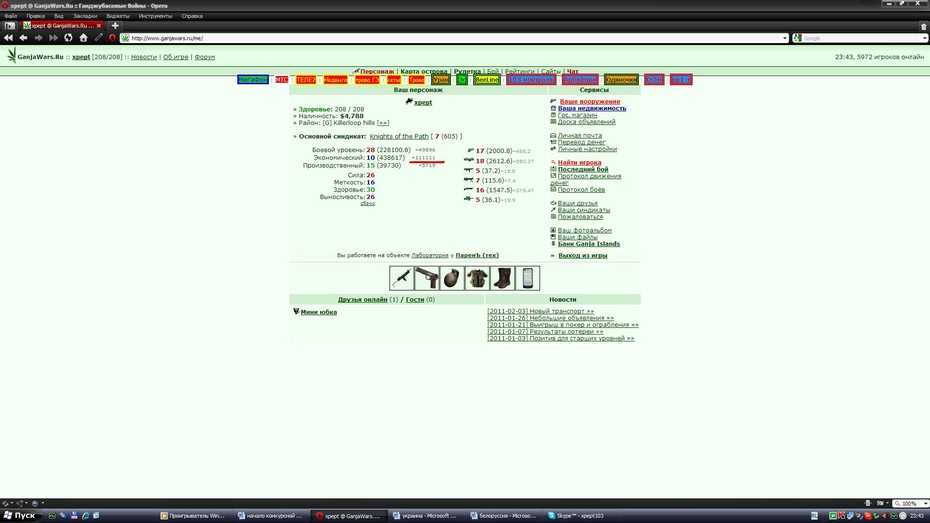The height and width of the screenshot is (523, 930).
Task: Open the mobile phone equipment slot
Action: point(527,278)
